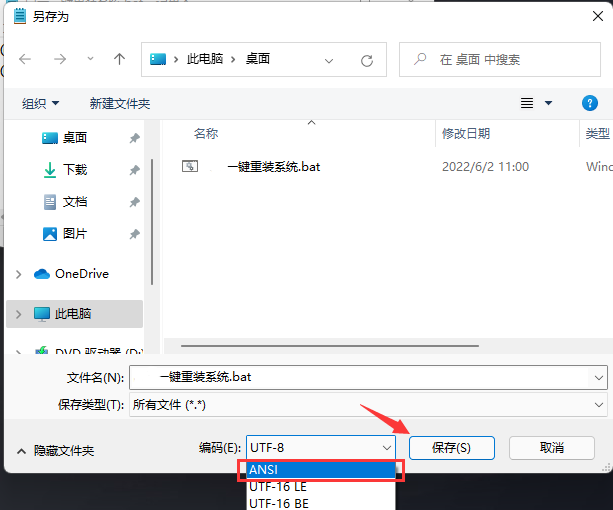Sort files by 修改日期 column

coord(466,134)
